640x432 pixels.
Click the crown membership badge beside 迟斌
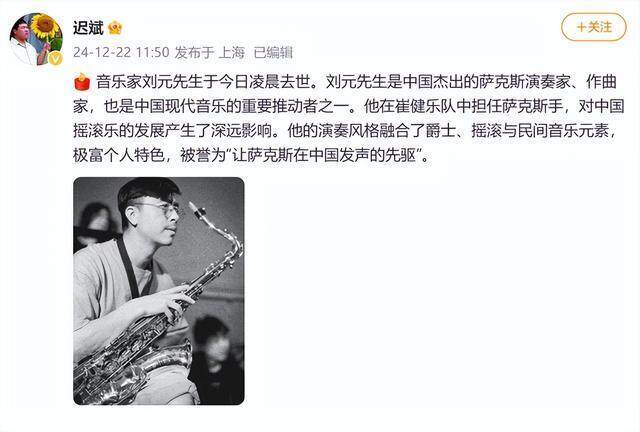(x=115, y=28)
